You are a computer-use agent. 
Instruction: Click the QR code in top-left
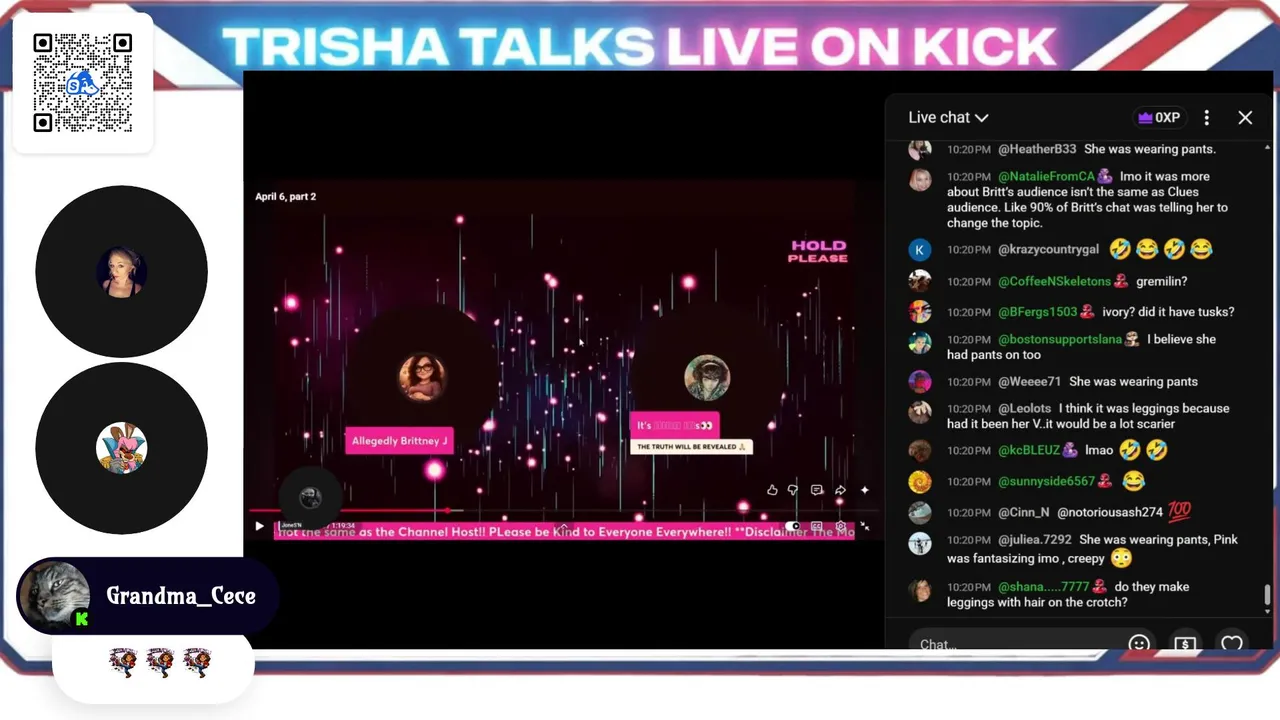[x=82, y=82]
